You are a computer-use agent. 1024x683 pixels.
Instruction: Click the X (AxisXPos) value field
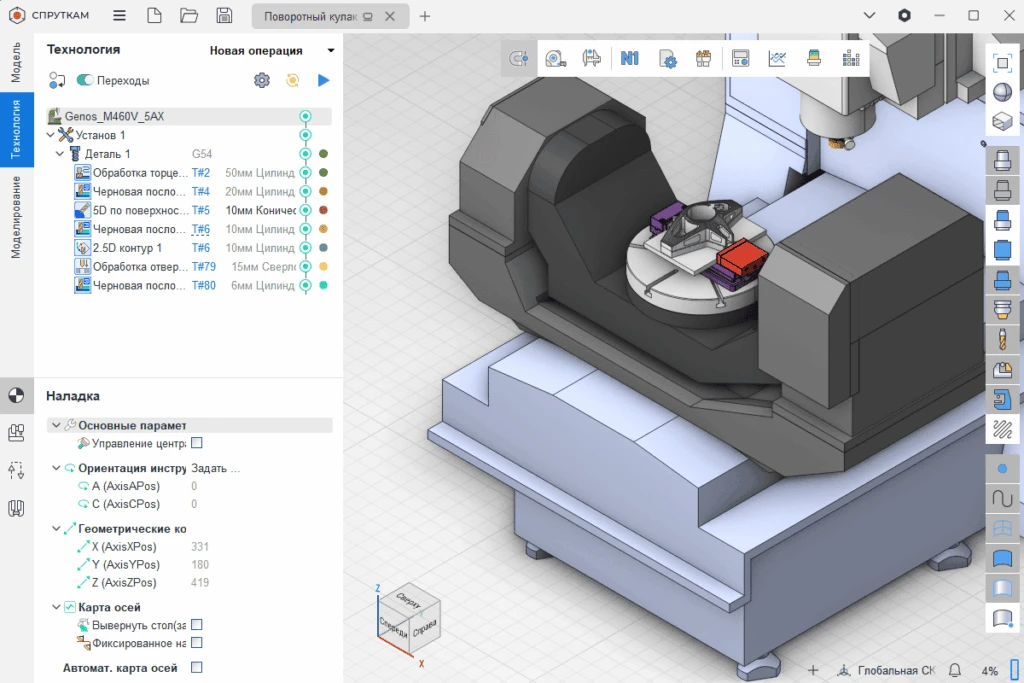(200, 547)
